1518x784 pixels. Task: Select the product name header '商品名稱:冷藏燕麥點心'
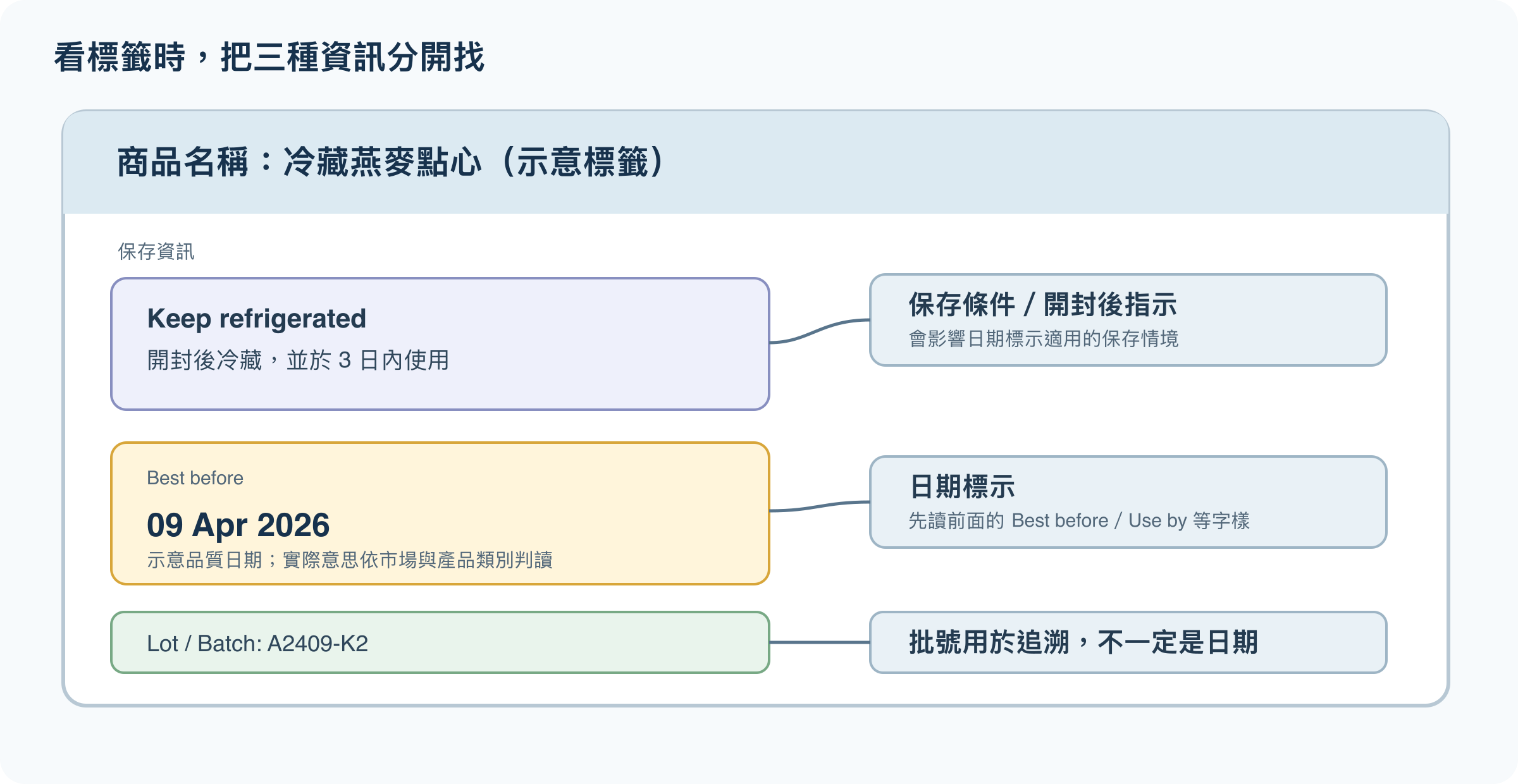click(x=391, y=162)
